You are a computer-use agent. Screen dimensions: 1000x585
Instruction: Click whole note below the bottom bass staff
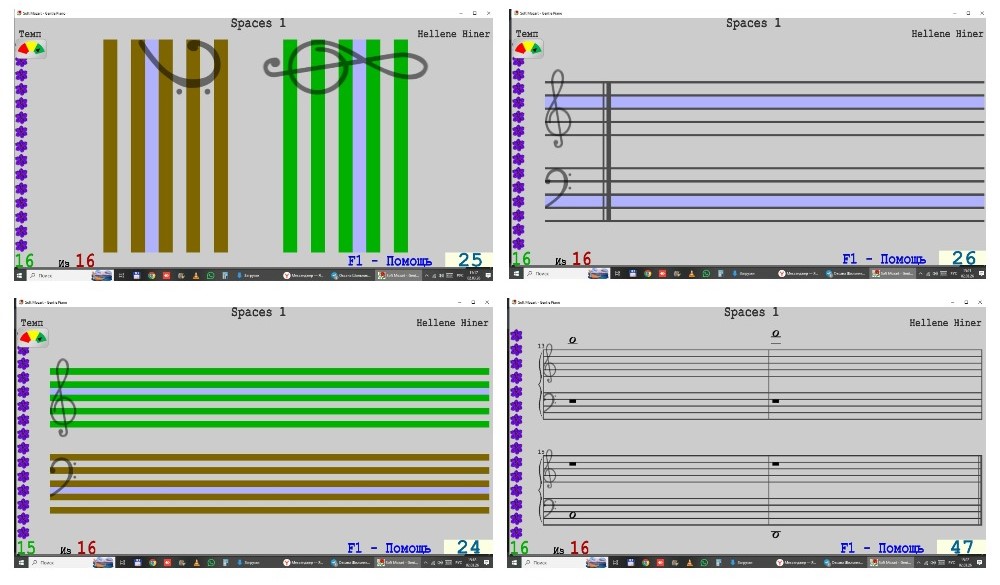[776, 535]
